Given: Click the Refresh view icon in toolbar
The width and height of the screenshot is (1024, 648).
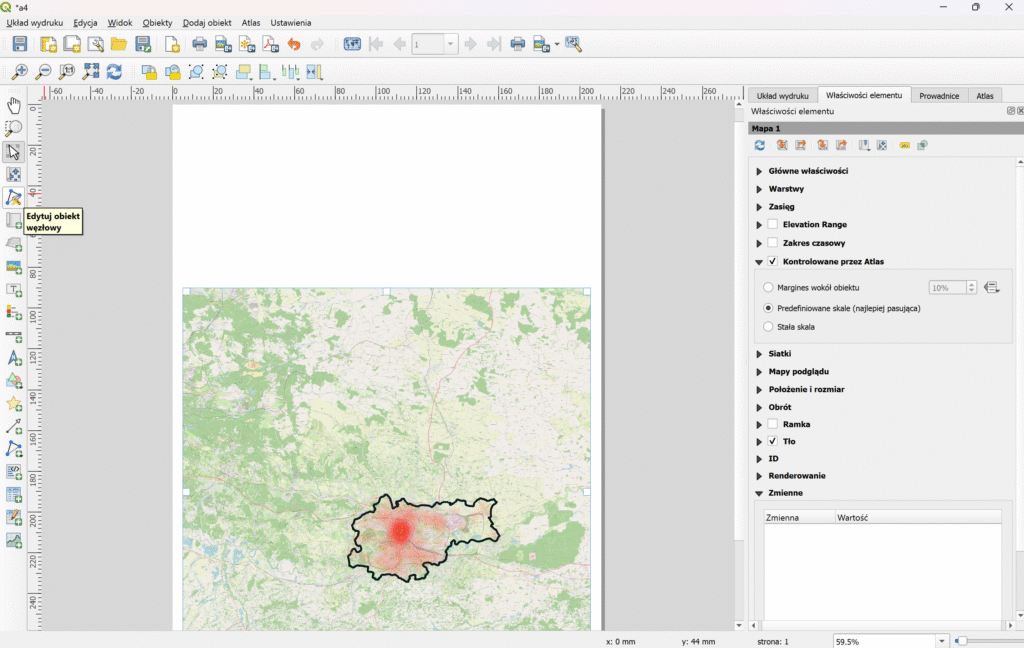Looking at the screenshot, I should [x=115, y=72].
